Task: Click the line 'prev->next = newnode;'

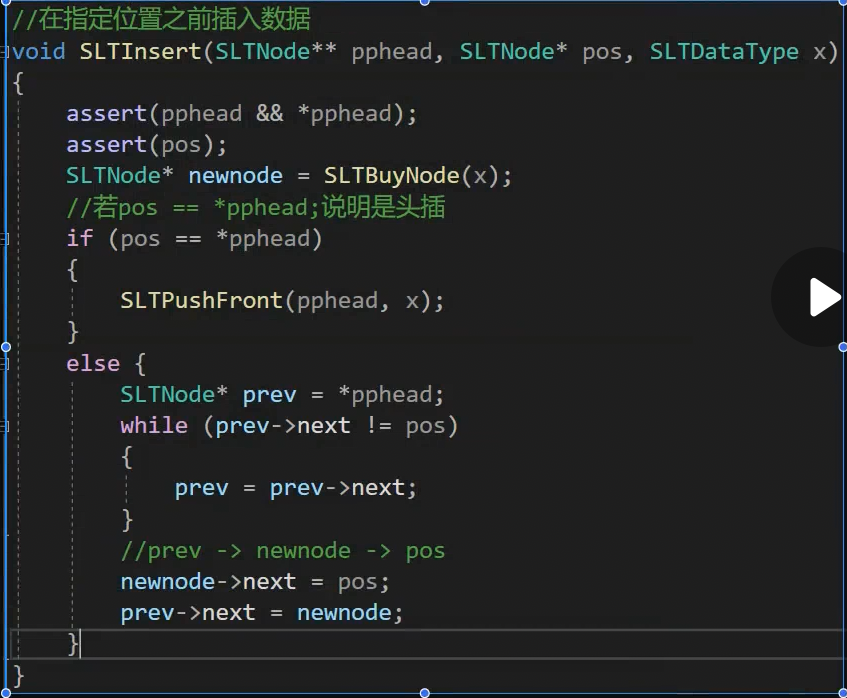Action: click(x=261, y=613)
